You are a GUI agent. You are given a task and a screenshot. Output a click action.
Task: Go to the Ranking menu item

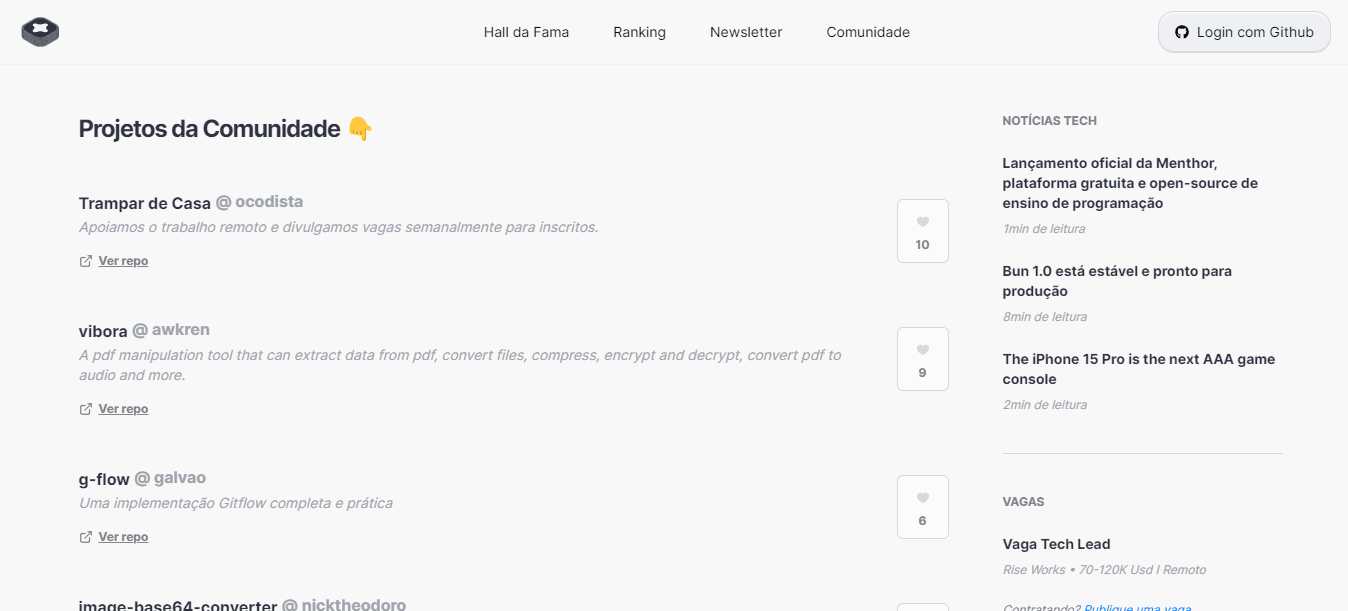639,32
